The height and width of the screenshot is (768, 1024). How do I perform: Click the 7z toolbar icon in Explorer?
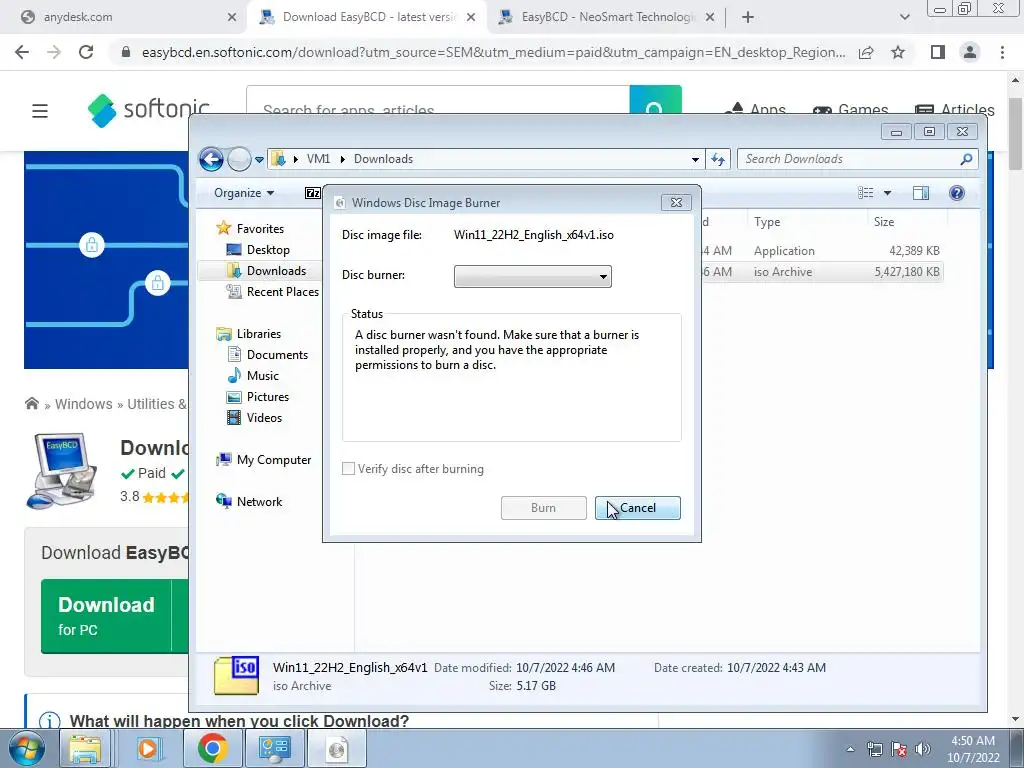(313, 193)
